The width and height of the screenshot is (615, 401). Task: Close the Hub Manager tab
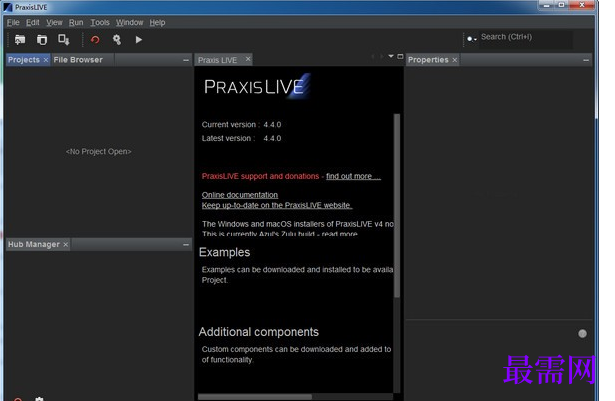point(66,244)
